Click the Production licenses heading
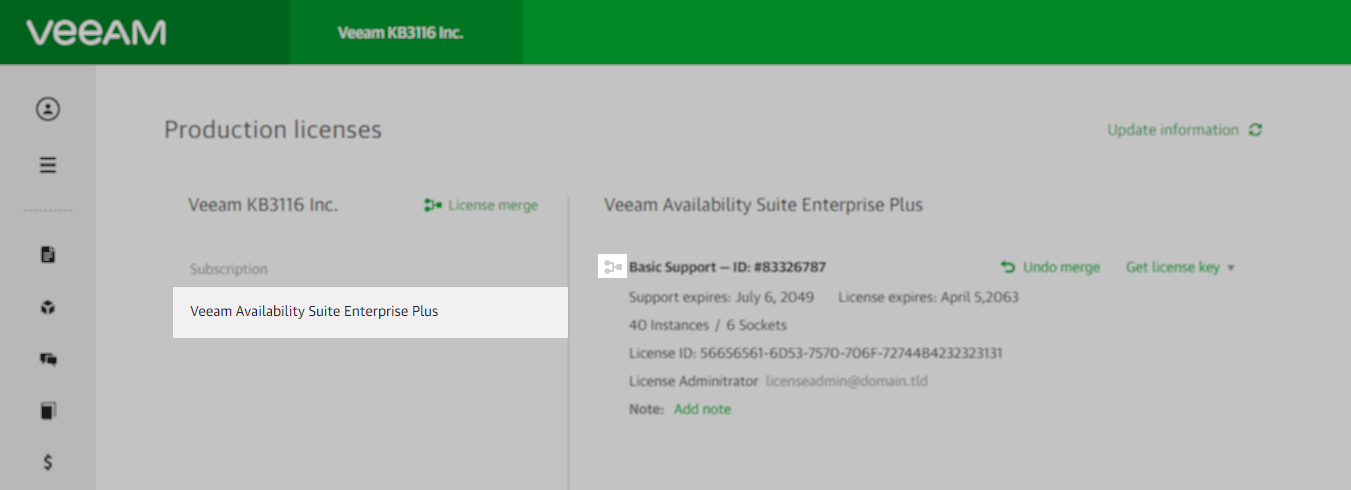1351x490 pixels. [x=273, y=130]
